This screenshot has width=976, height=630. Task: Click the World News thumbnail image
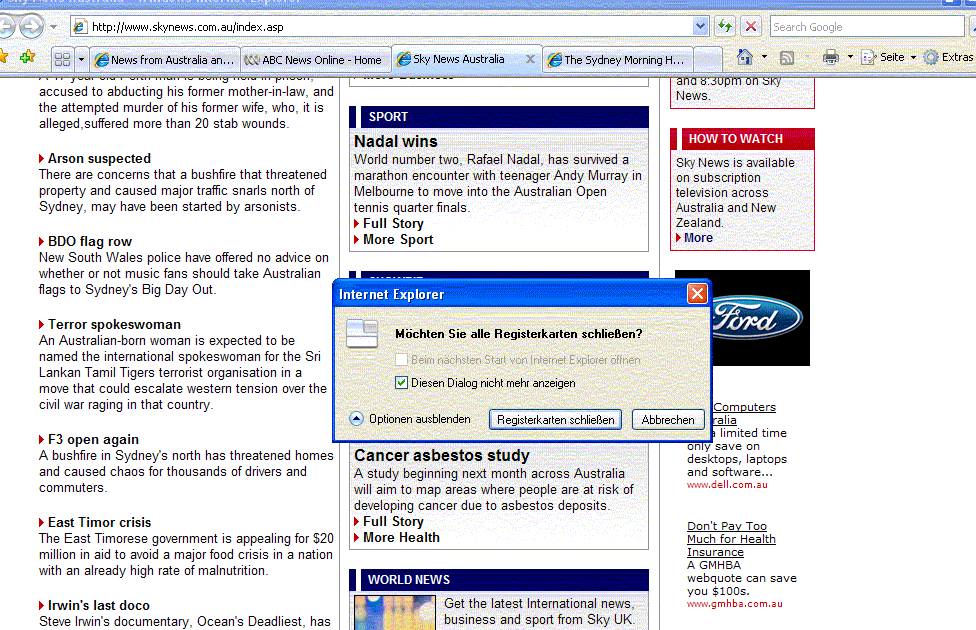click(395, 613)
